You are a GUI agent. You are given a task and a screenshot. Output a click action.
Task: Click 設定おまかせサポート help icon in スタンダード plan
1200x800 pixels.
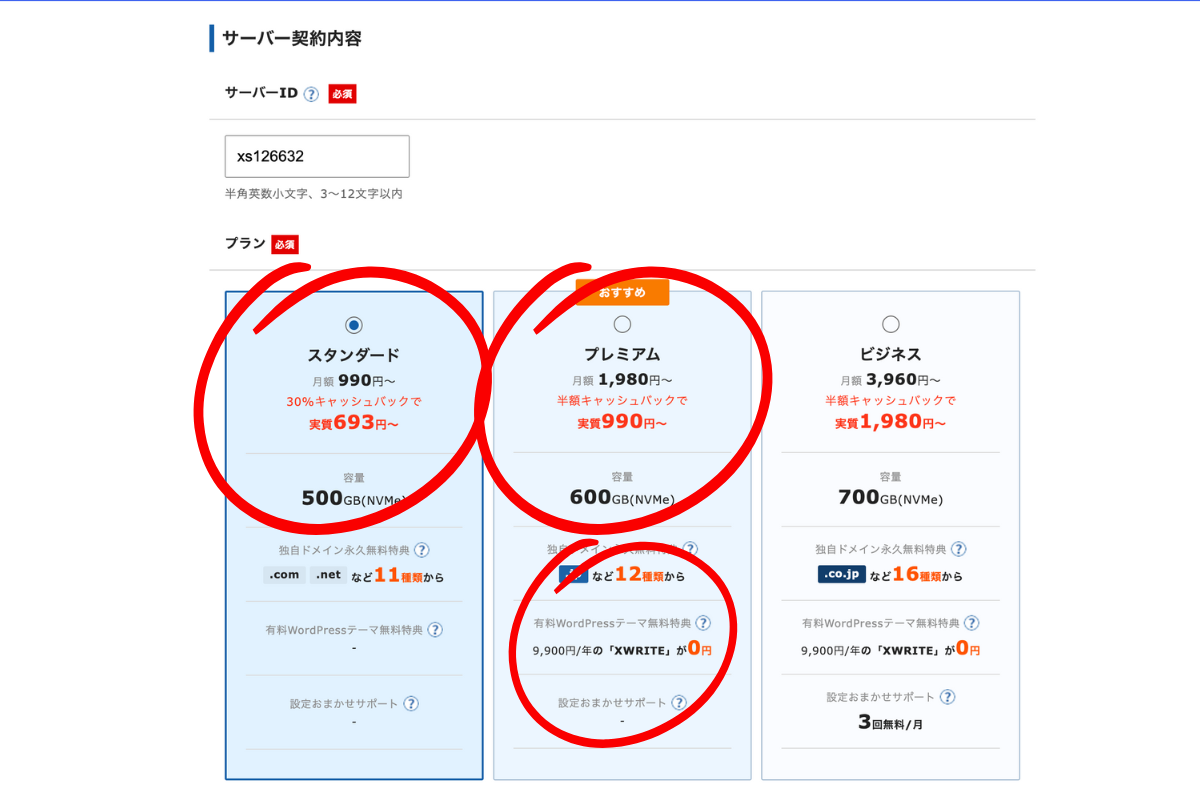coord(411,704)
